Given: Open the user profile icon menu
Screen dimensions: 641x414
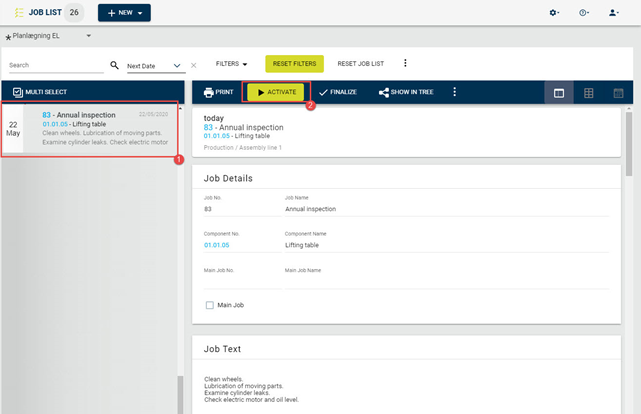Looking at the screenshot, I should [x=613, y=13].
